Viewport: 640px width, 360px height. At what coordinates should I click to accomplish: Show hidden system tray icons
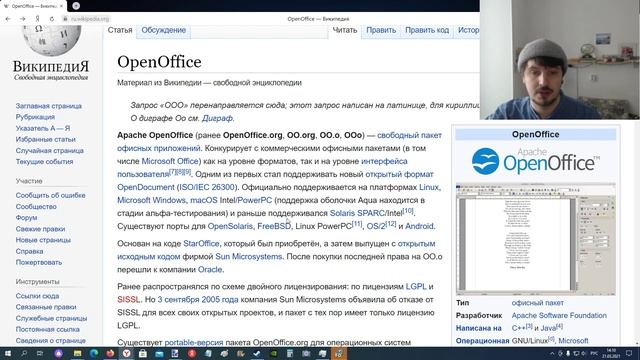click(552, 353)
